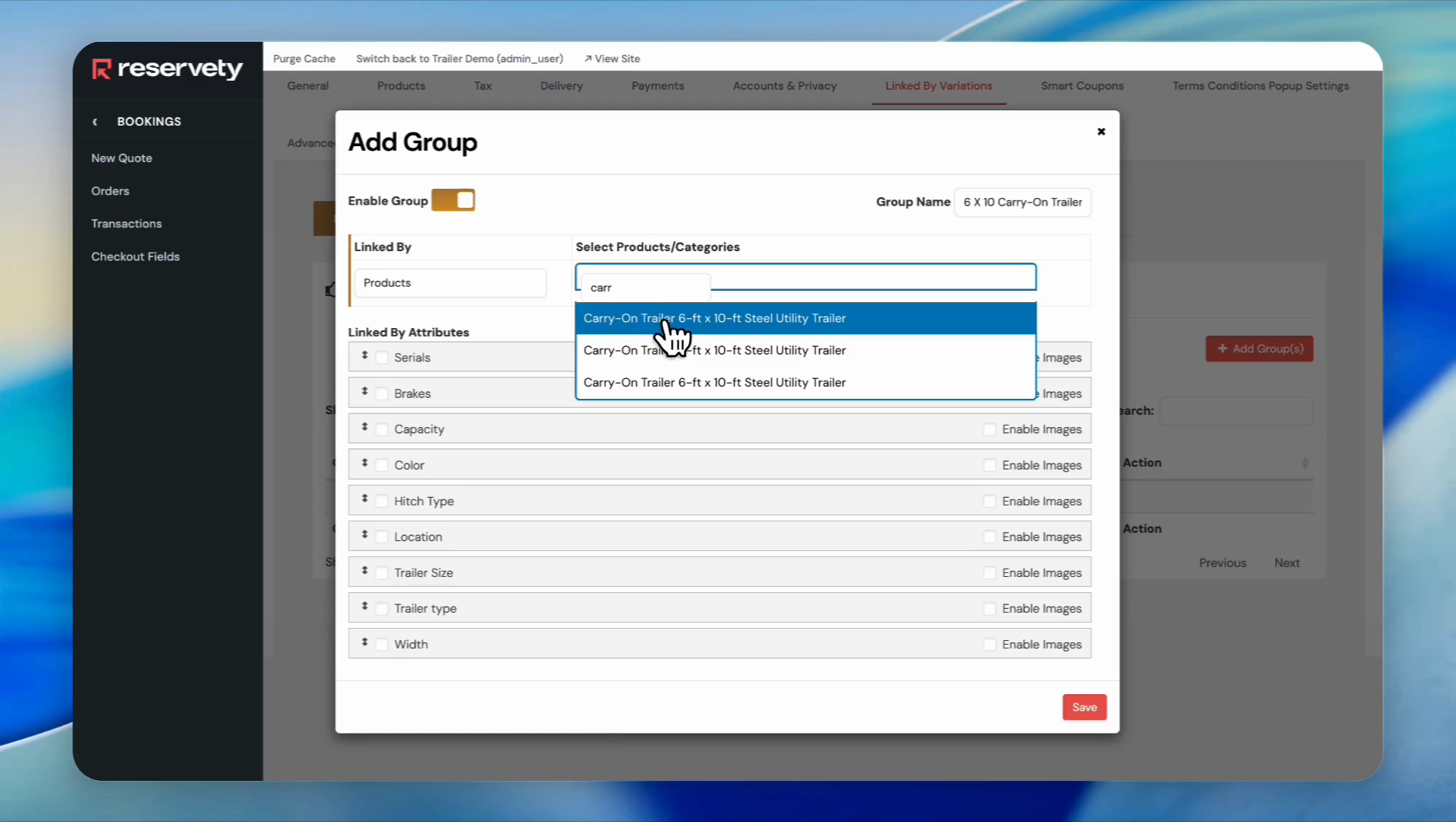Viewport: 1456px width, 822px height.
Task: Tick Enable Images on the Color row
Action: pos(990,465)
